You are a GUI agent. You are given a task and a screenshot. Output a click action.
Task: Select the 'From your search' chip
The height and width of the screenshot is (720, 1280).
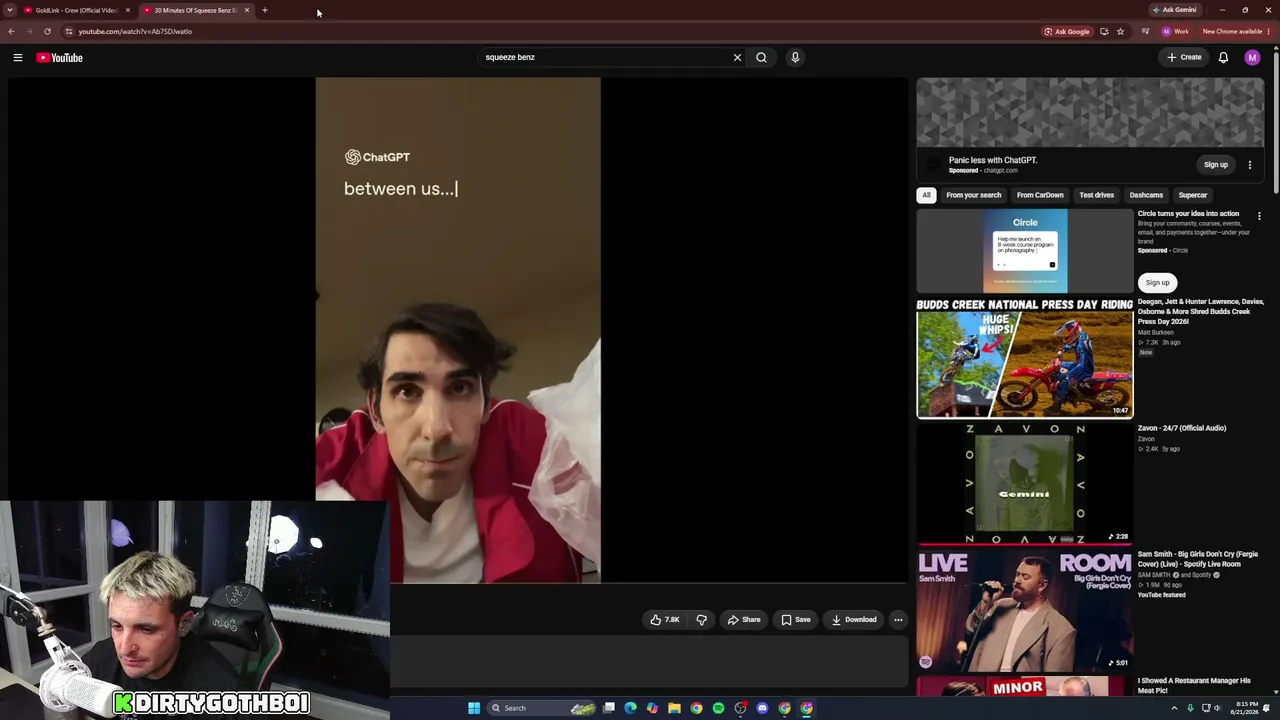point(974,195)
